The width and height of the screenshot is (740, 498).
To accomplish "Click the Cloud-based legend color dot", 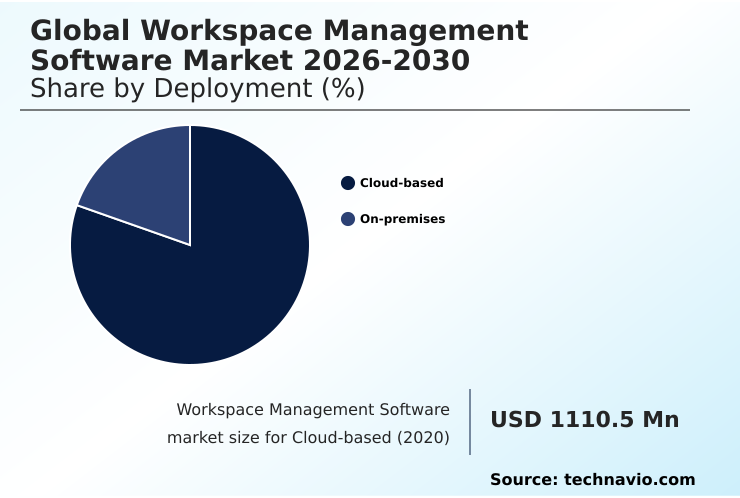I will pyautogui.click(x=348, y=183).
